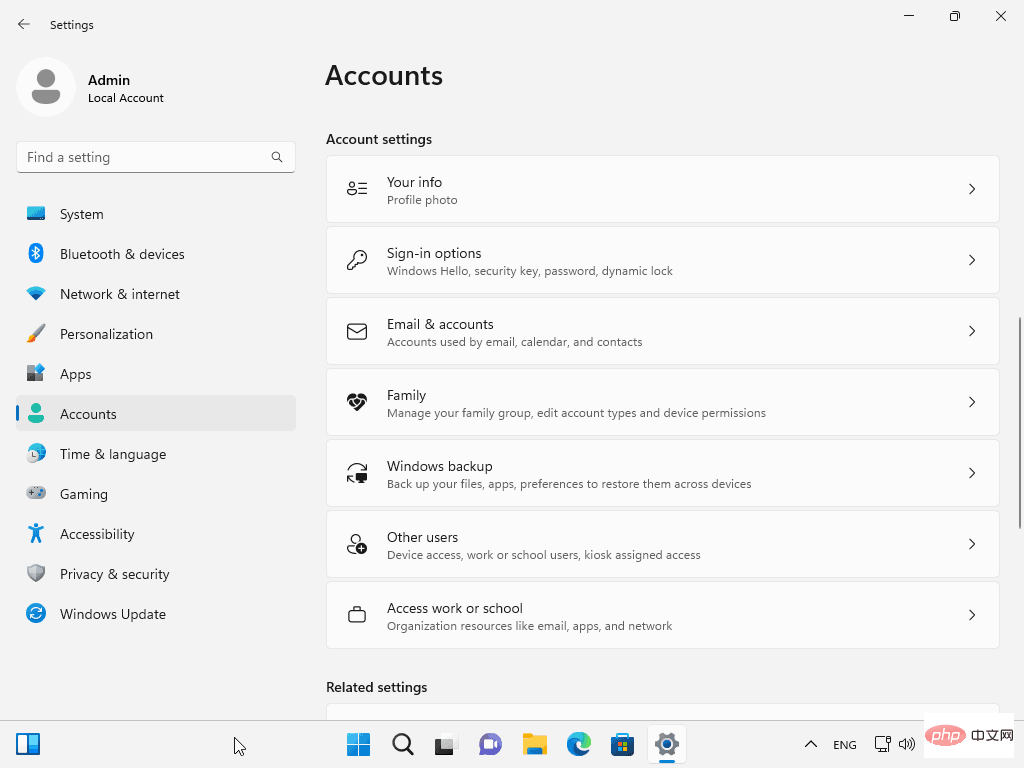Click the Sign-in options key icon

click(x=357, y=260)
